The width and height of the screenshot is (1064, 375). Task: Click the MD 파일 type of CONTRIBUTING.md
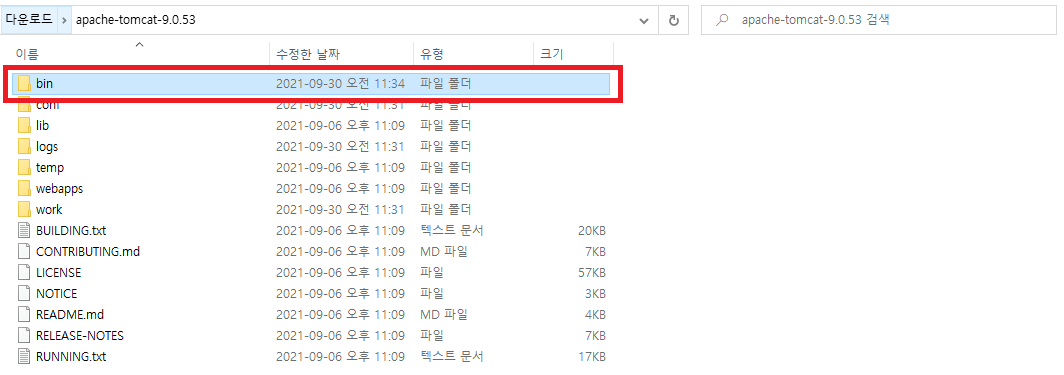point(444,252)
